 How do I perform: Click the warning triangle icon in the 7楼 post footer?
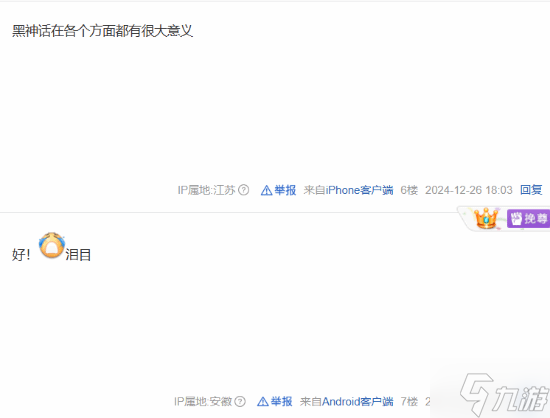coord(263,402)
